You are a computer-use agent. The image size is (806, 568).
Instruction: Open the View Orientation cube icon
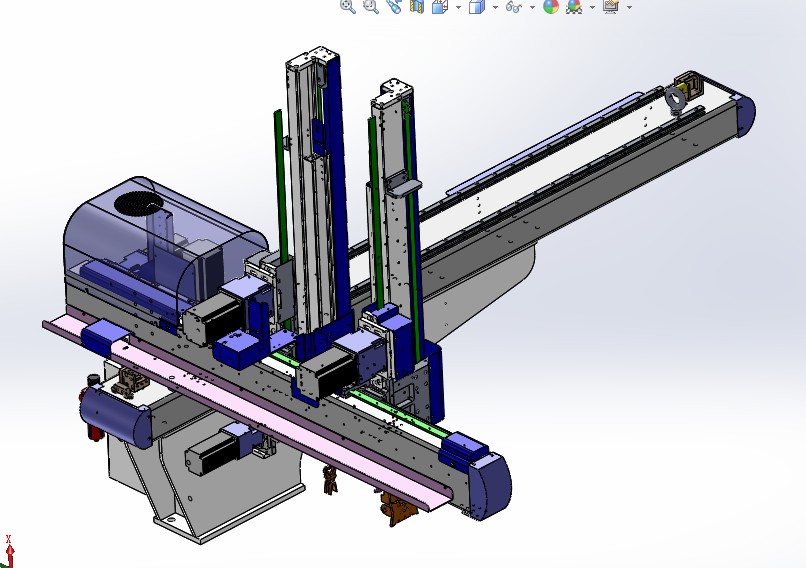pyautogui.click(x=440, y=7)
